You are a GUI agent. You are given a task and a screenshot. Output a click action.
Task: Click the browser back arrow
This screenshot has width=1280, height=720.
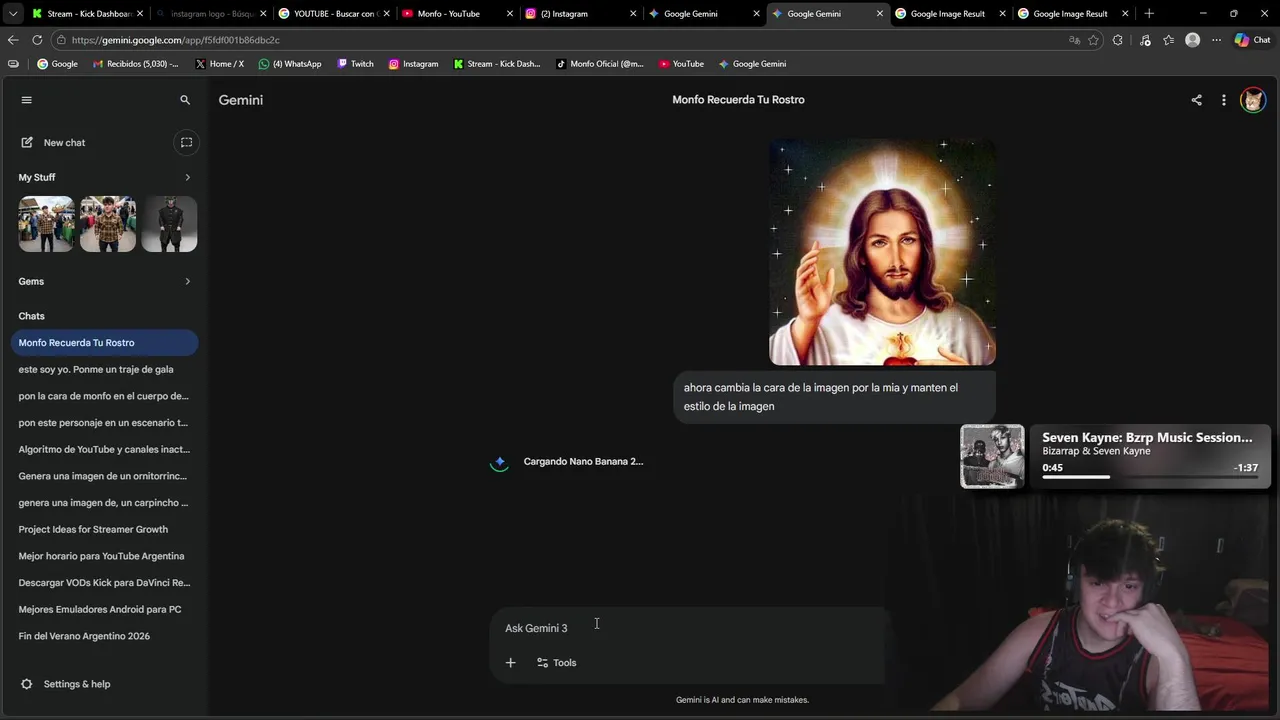point(13,40)
